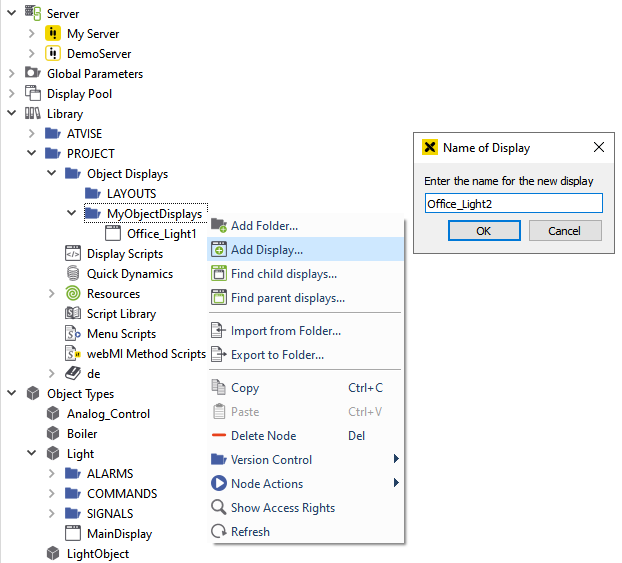Cancel the Name of Display dialog
622x563 pixels.
563,231
